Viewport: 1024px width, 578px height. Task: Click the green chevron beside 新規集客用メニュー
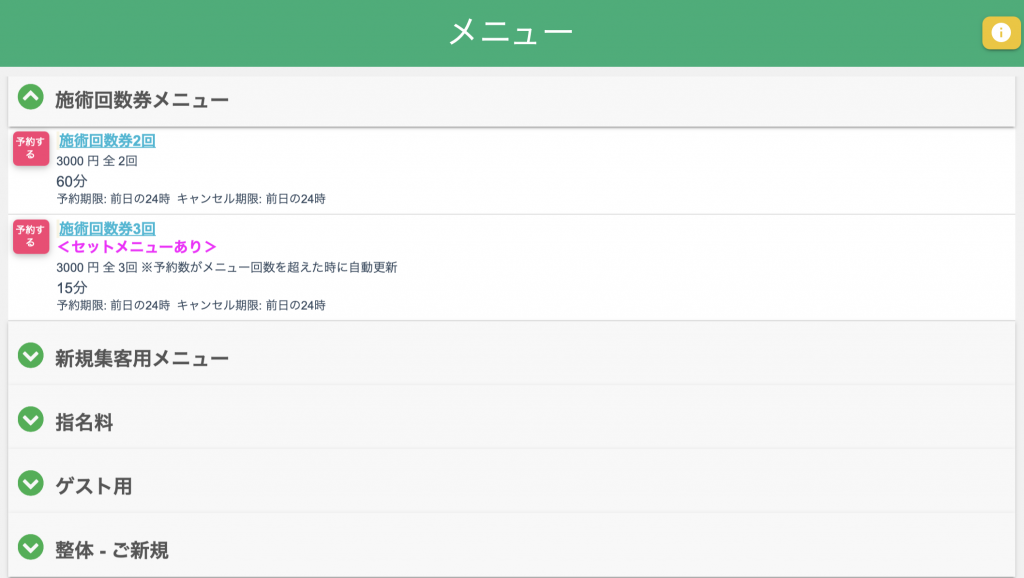click(31, 355)
